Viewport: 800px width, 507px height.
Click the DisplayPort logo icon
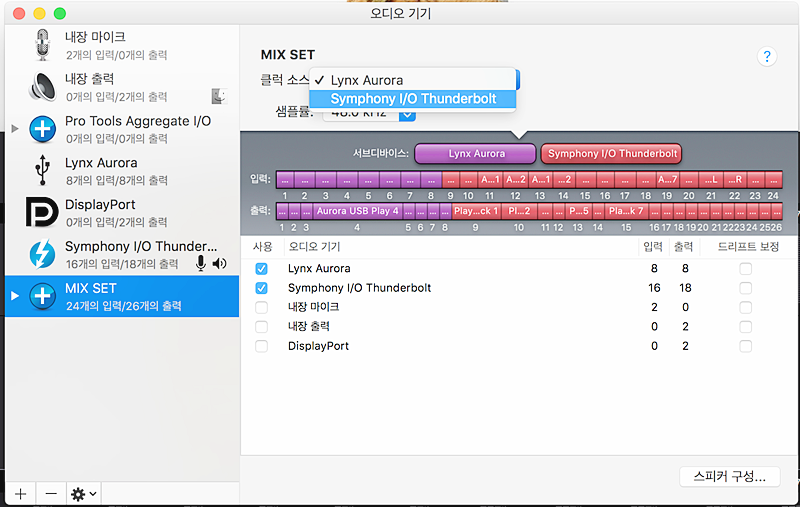click(x=42, y=212)
